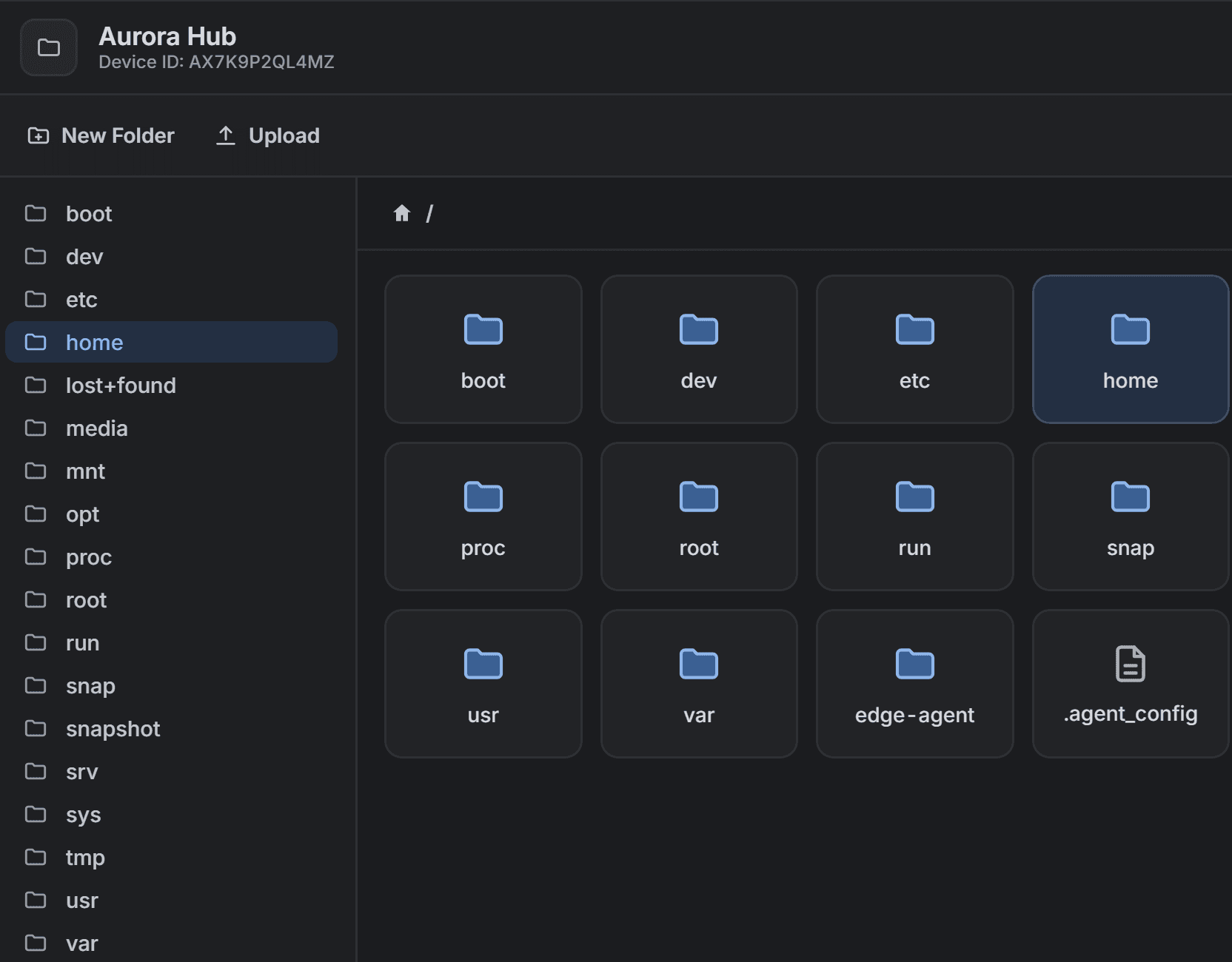
Task: Select snap in the sidebar tree
Action: (172, 686)
